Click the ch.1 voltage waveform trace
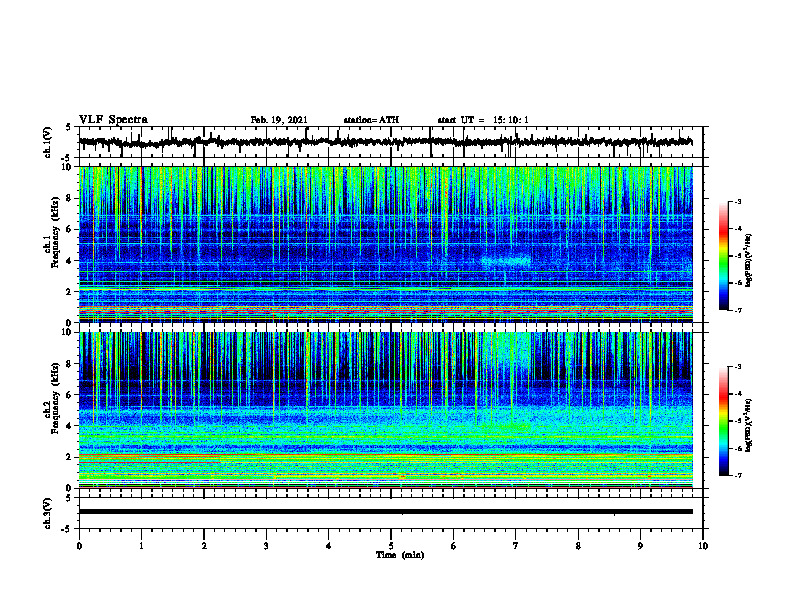This screenshot has height=612, width=792. (385, 142)
